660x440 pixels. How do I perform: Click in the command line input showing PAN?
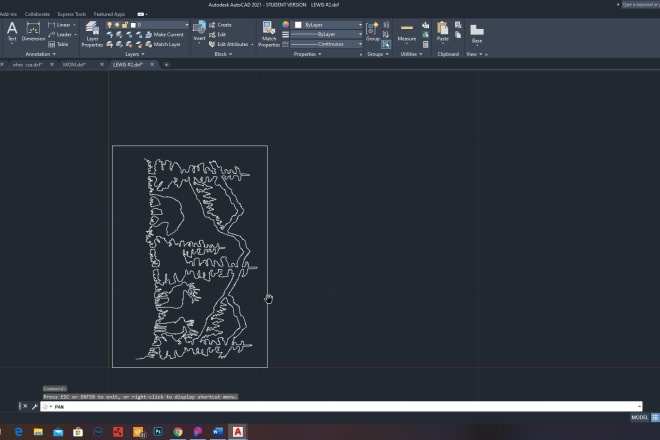coord(341,407)
